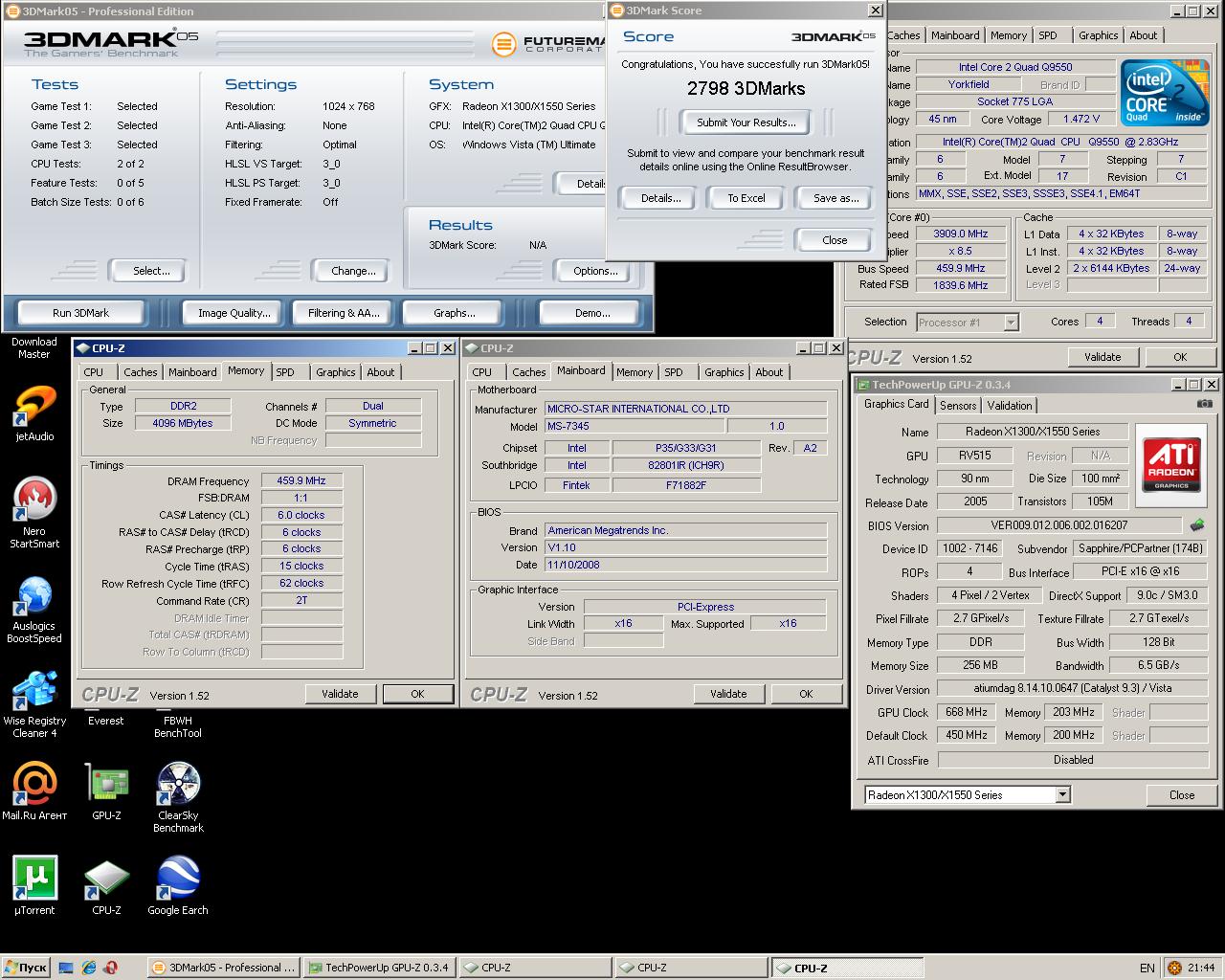Open Memory tab in top-right CPU-Z window
Screen dimensions: 1225x980
point(1008,35)
